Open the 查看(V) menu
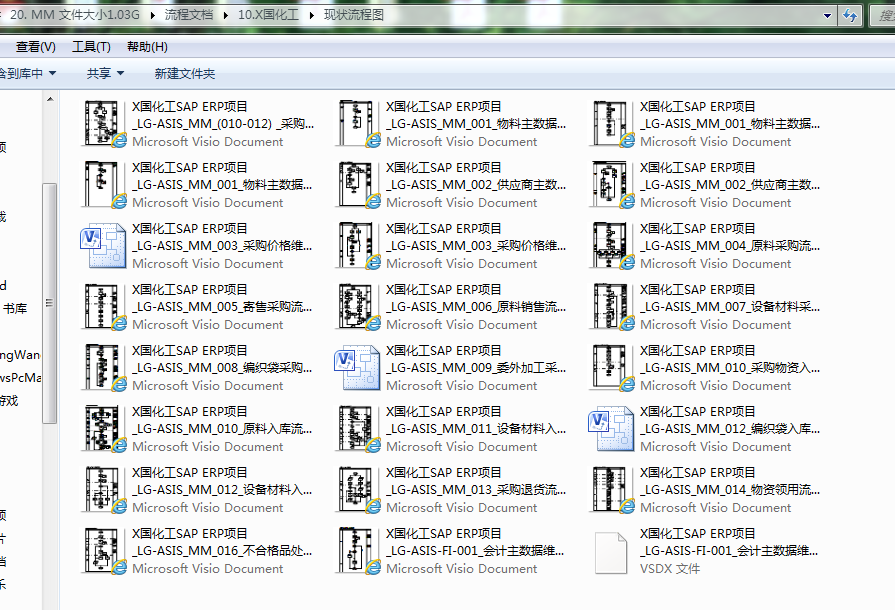895x610 pixels. click(35, 47)
